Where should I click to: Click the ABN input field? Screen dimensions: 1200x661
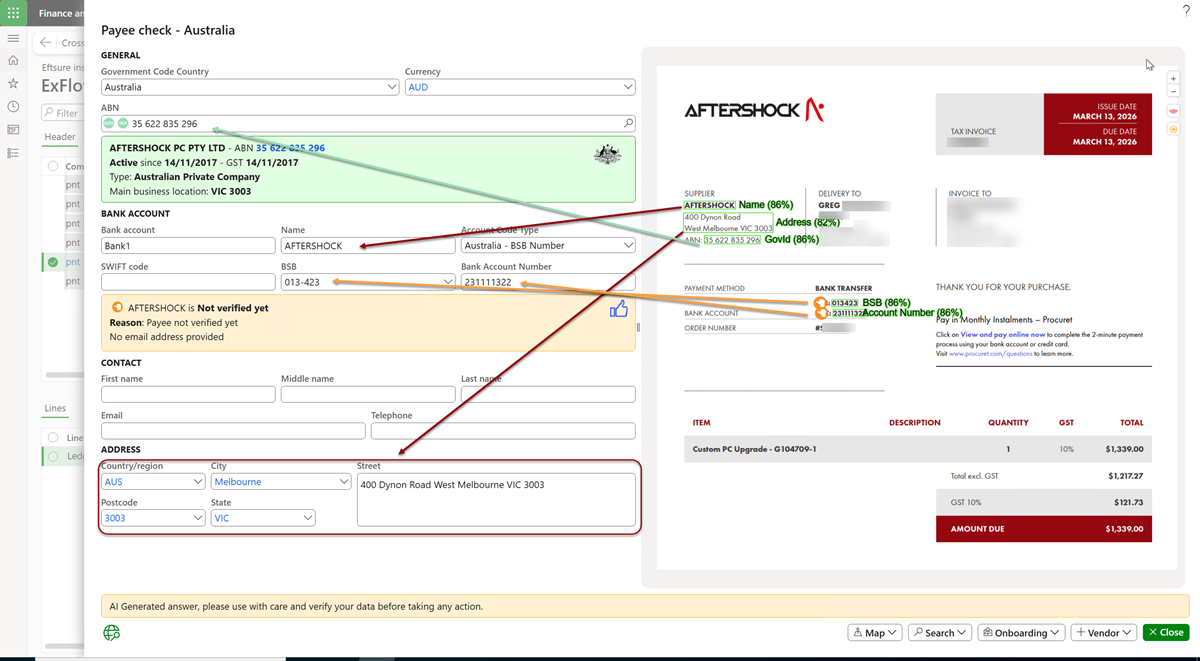coord(368,124)
